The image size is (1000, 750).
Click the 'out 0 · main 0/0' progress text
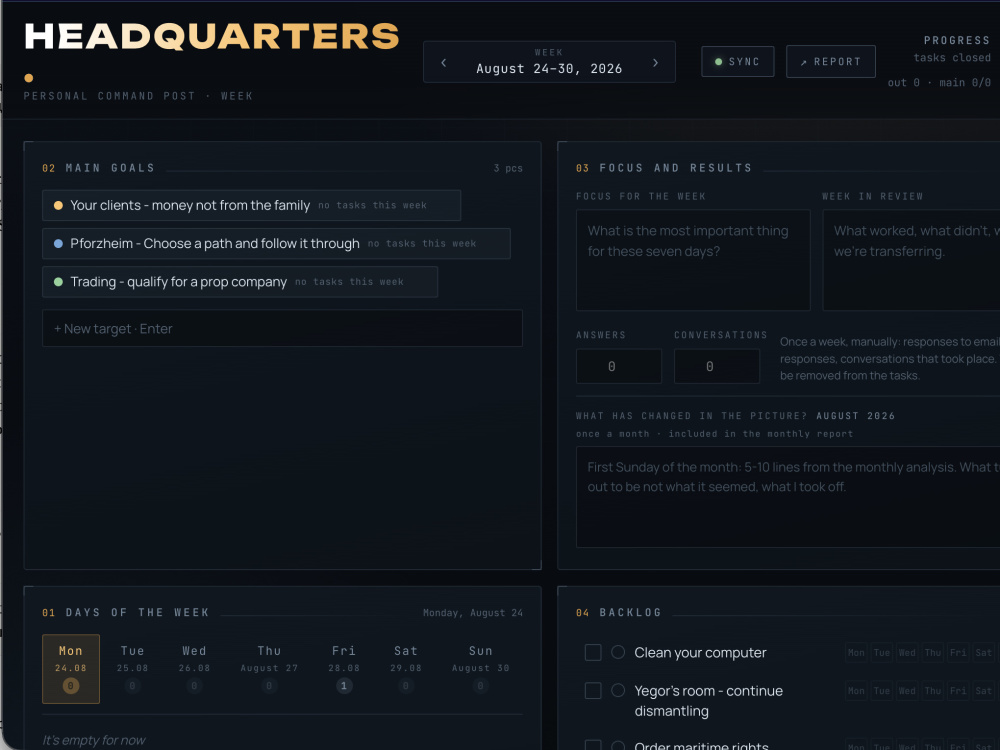(939, 82)
